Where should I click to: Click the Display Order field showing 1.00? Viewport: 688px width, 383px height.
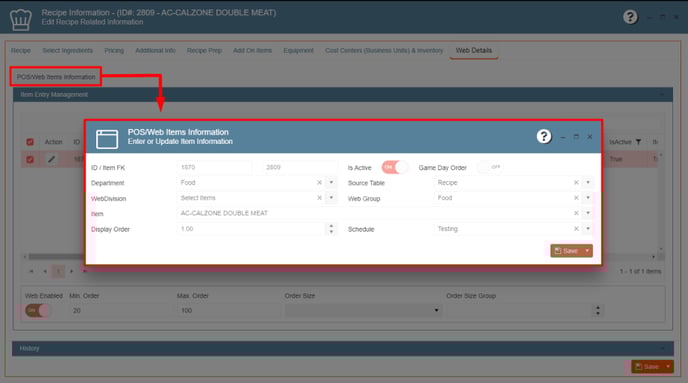252,229
